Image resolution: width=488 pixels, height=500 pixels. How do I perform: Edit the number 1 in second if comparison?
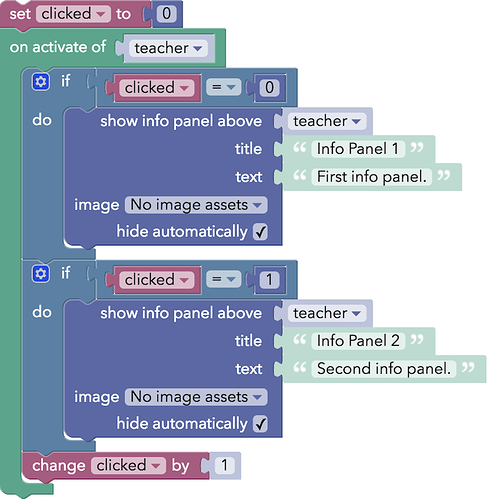pos(269,279)
